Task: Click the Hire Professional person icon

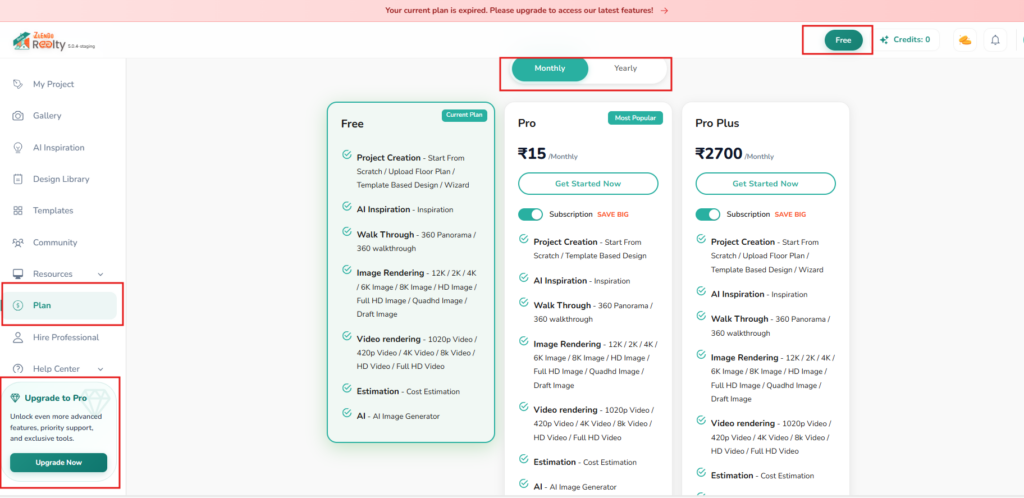Action: (18, 338)
